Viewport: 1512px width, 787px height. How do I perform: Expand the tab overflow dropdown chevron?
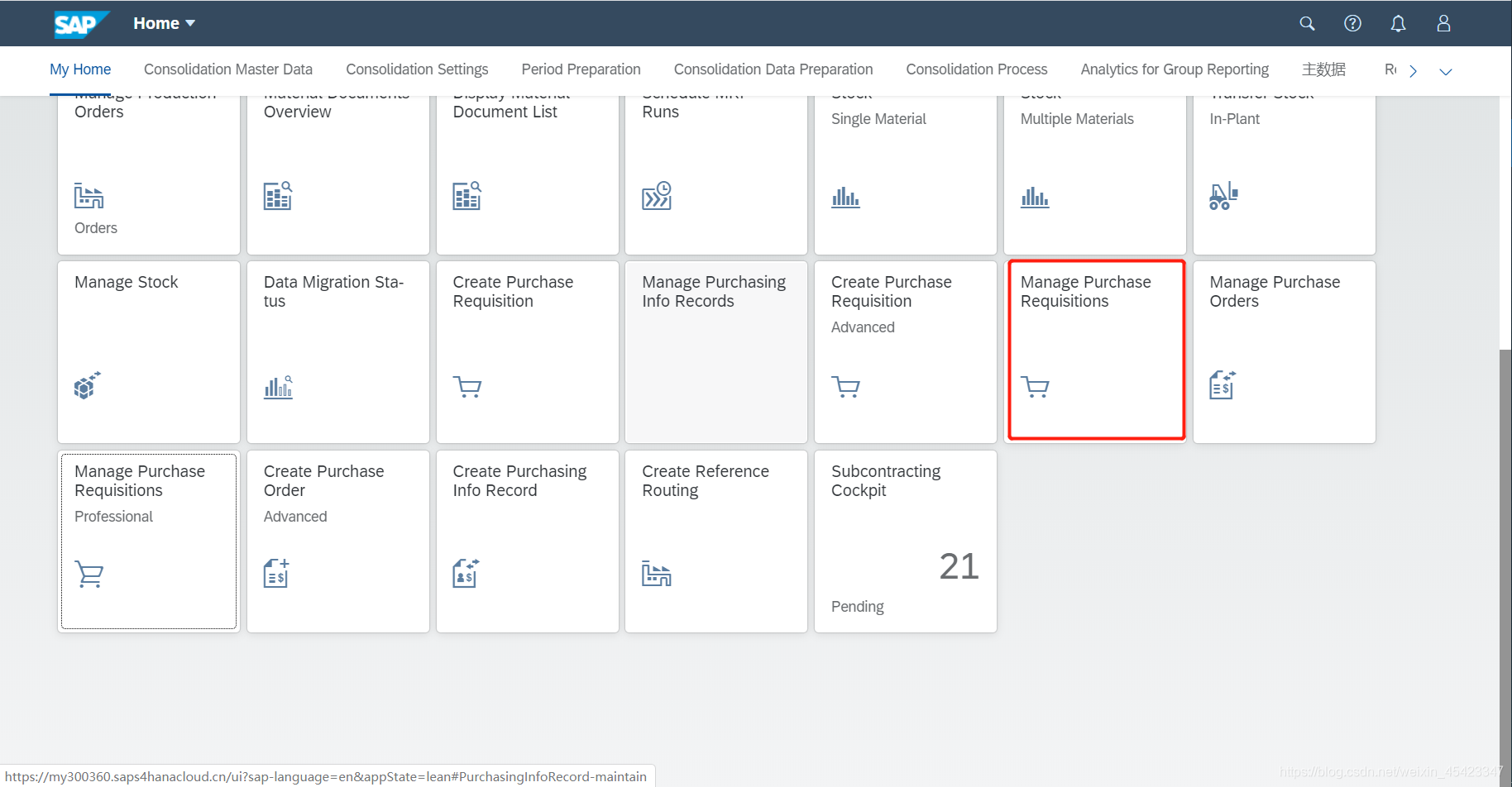[x=1446, y=72]
